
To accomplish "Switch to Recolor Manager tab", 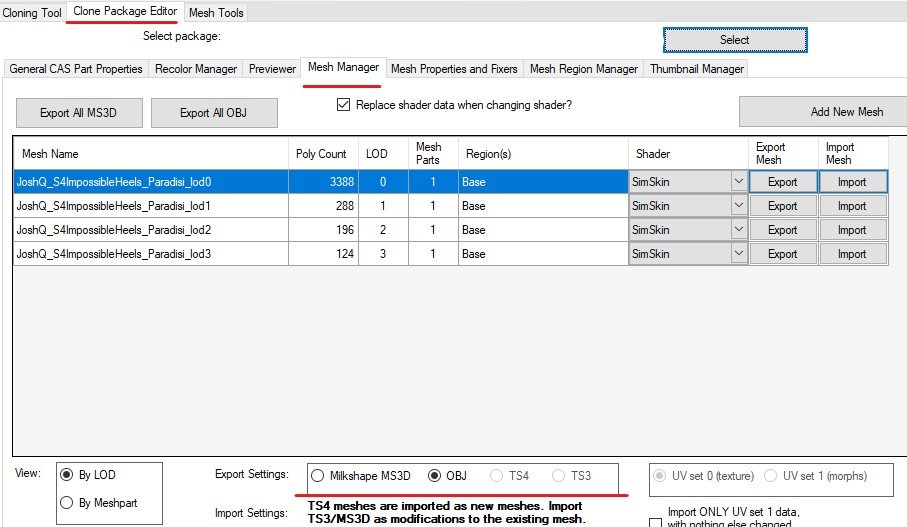I will coord(196,69).
